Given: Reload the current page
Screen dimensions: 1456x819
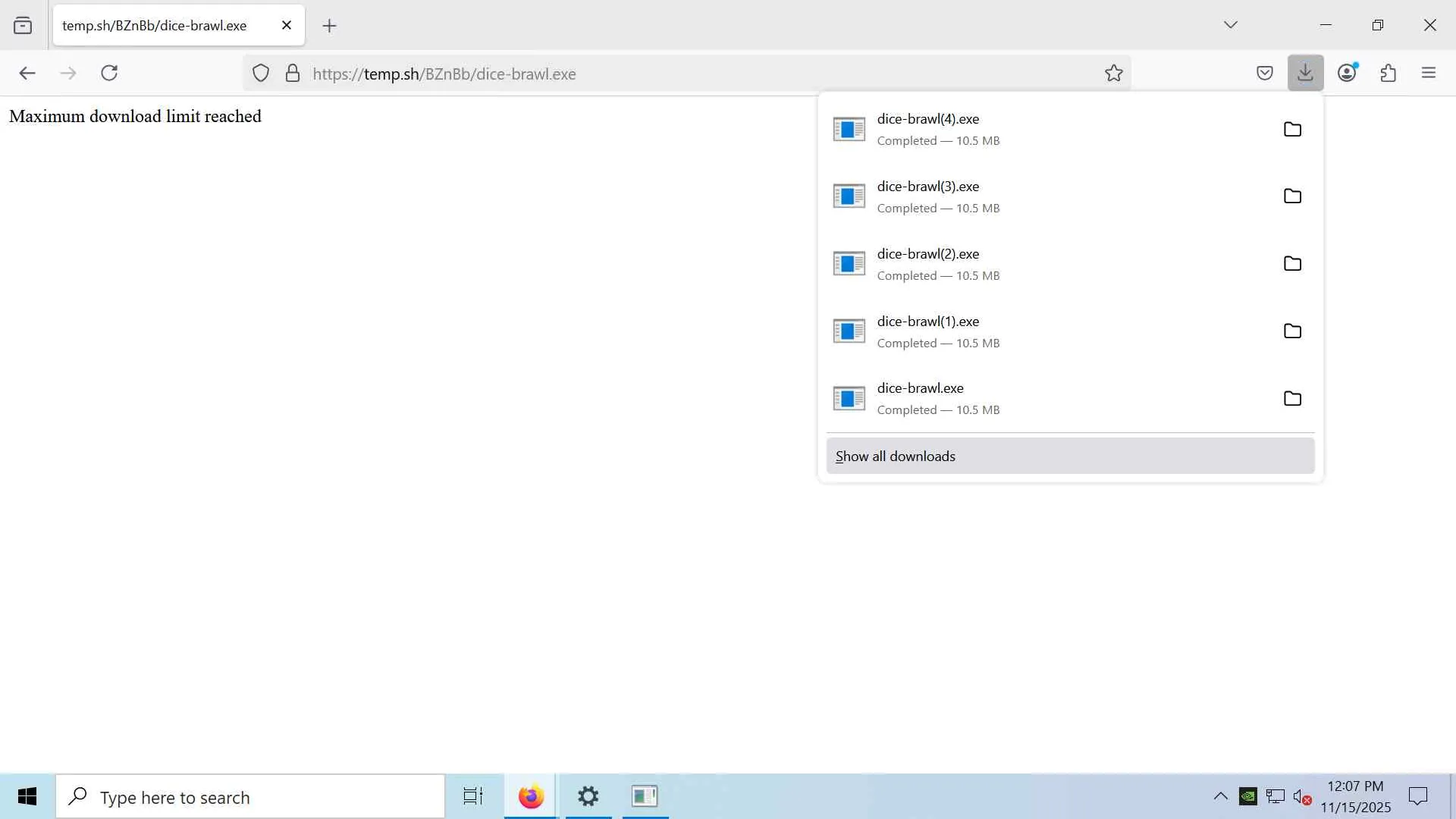Looking at the screenshot, I should [x=109, y=73].
